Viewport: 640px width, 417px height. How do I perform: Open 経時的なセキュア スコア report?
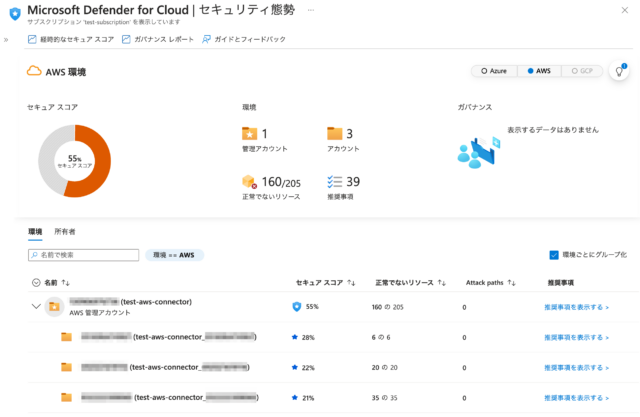pyautogui.click(x=71, y=39)
